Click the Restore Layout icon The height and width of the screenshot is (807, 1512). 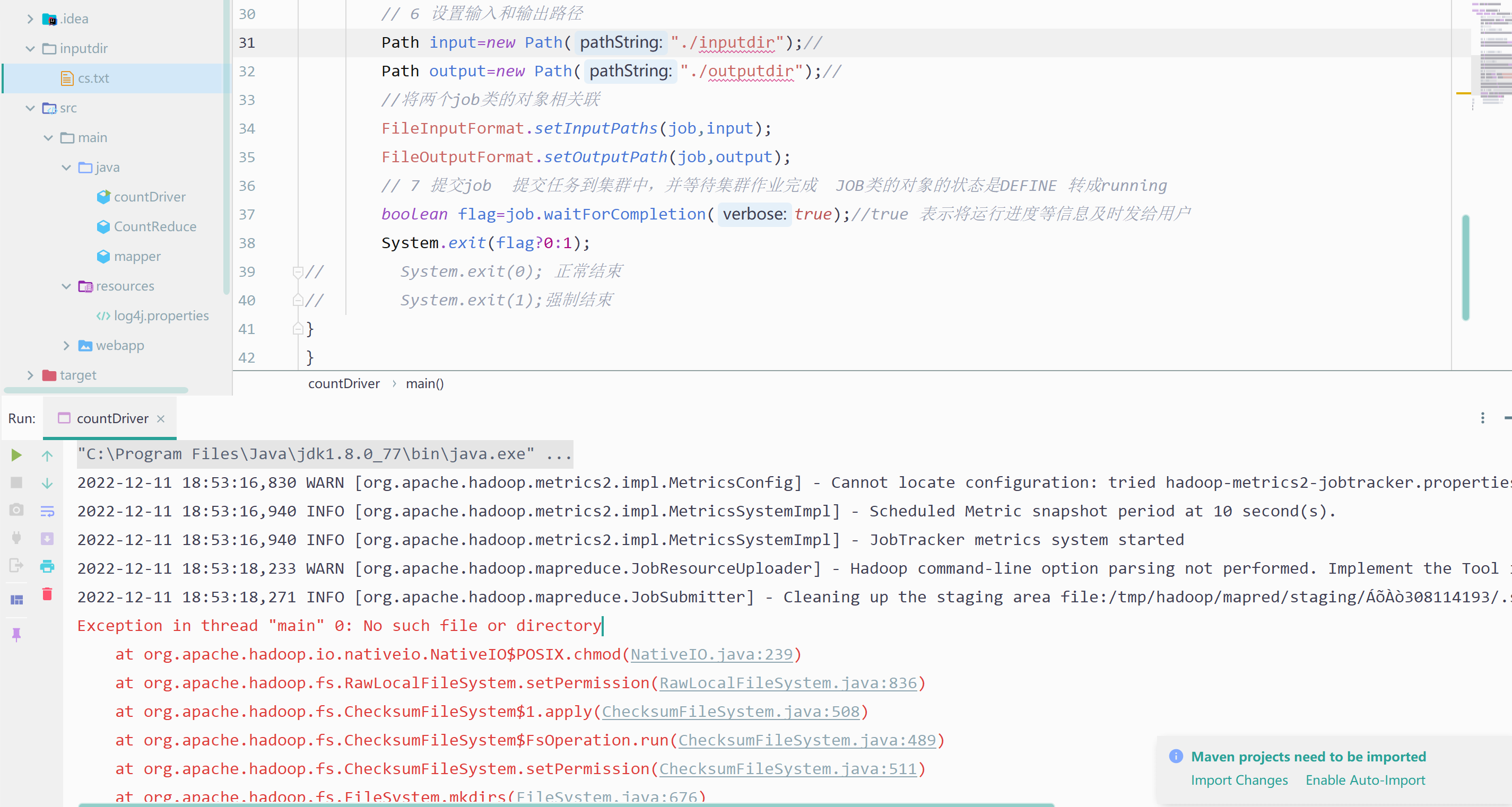pos(16,599)
